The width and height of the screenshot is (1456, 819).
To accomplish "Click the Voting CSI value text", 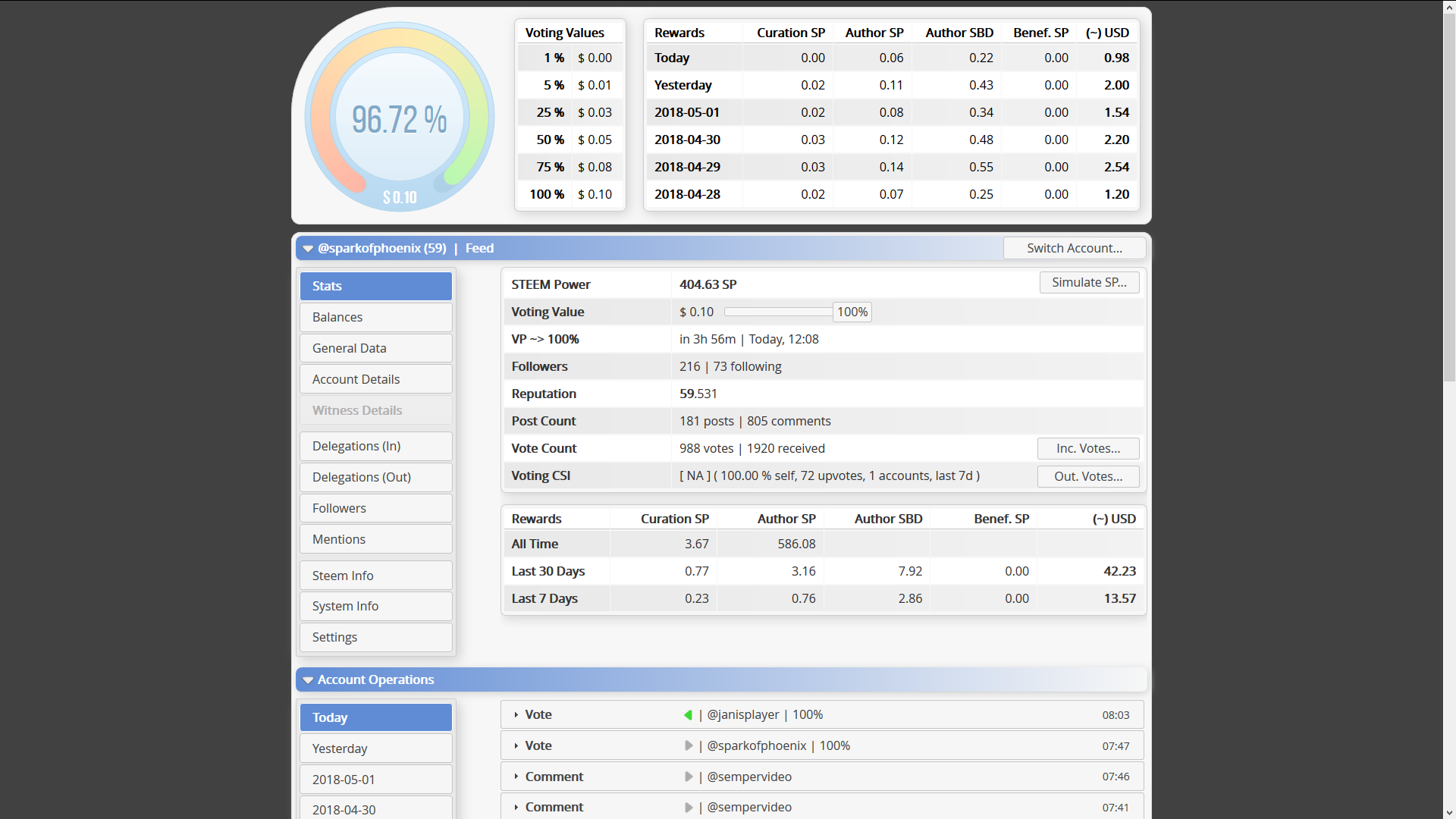I will [x=830, y=475].
